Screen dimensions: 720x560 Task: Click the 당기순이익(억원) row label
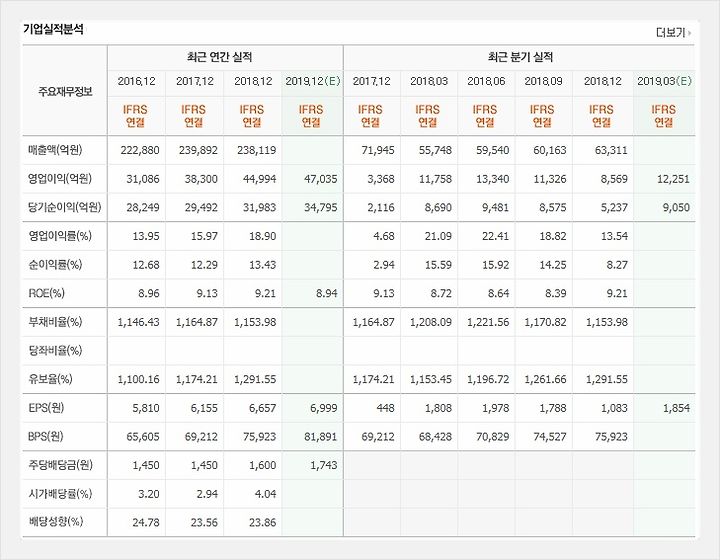pos(64,207)
